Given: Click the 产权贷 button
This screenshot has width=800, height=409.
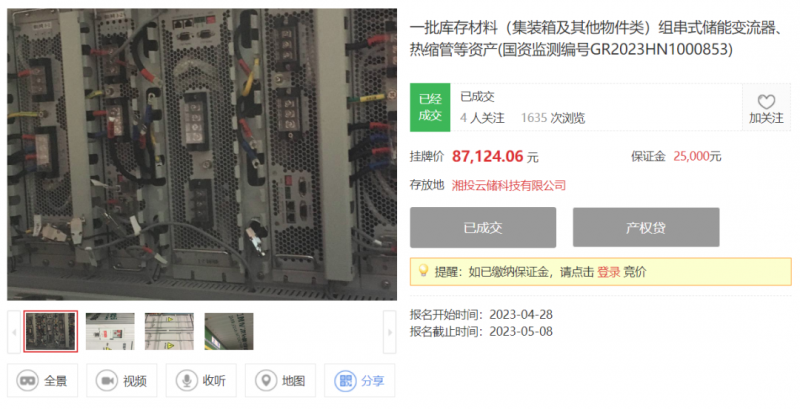Looking at the screenshot, I should pos(646,227).
